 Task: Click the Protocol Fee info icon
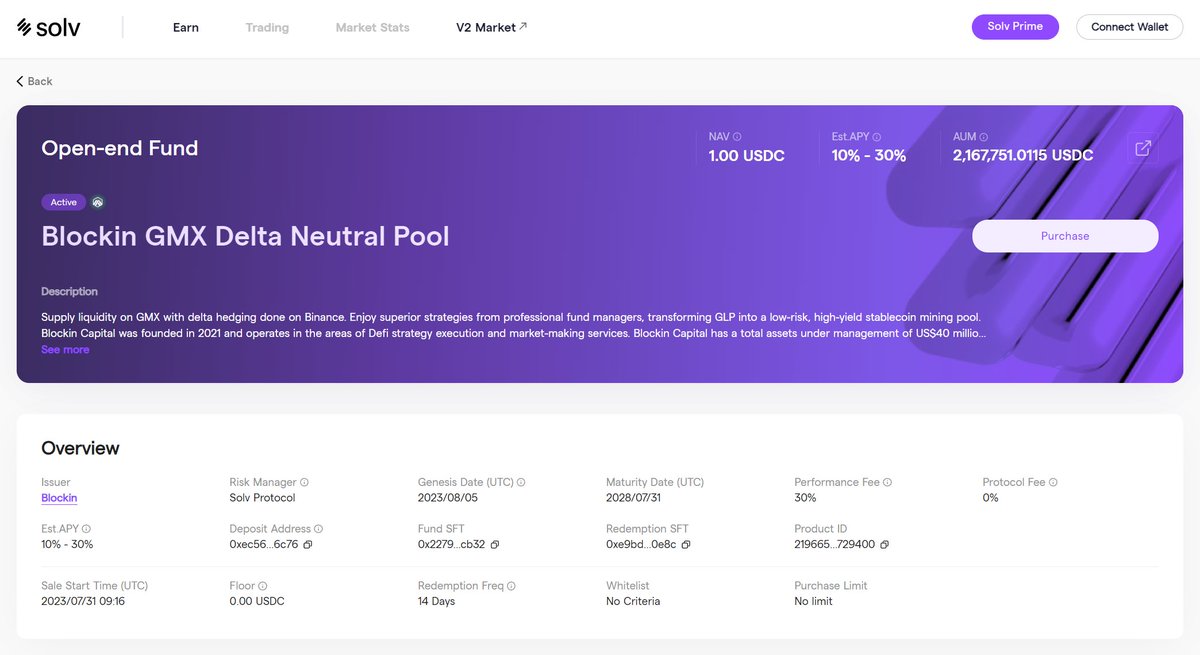click(x=1053, y=482)
